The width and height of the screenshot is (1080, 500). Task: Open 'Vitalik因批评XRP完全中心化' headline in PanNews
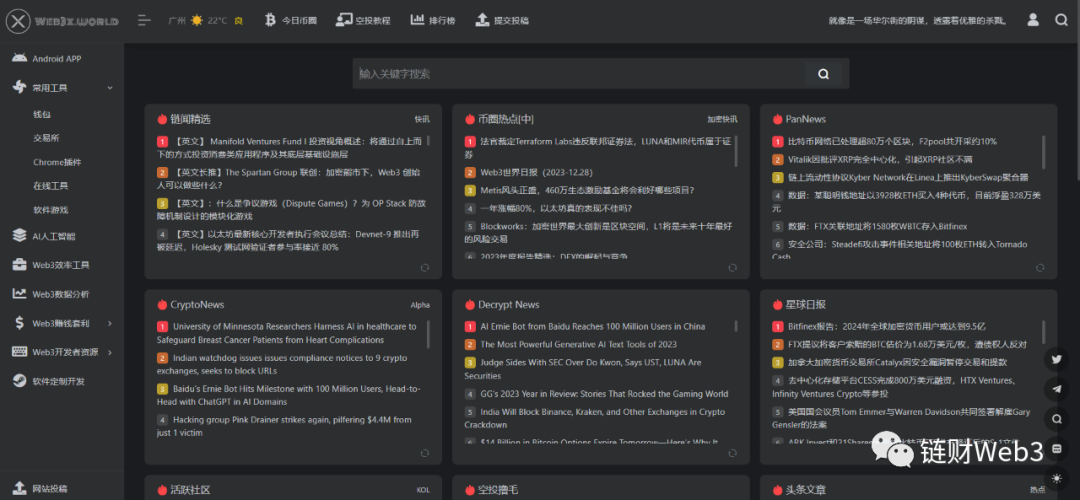click(x=880, y=159)
